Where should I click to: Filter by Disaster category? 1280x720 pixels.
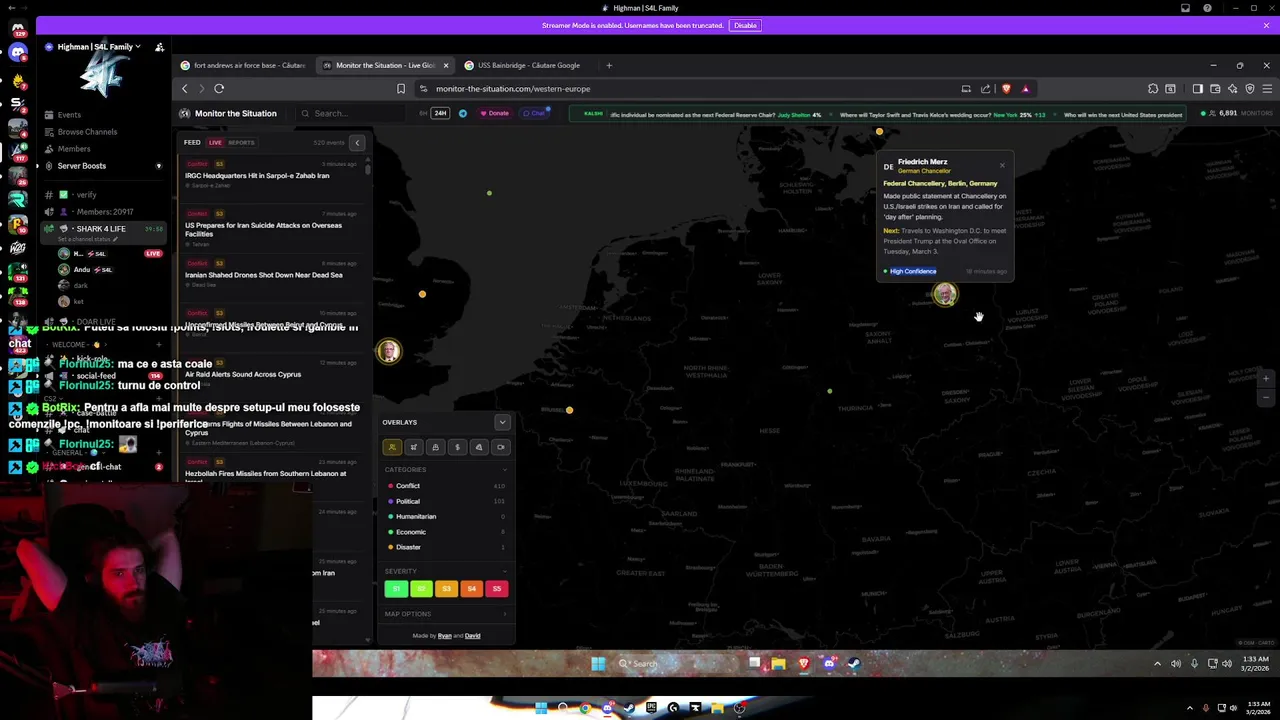tap(408, 547)
